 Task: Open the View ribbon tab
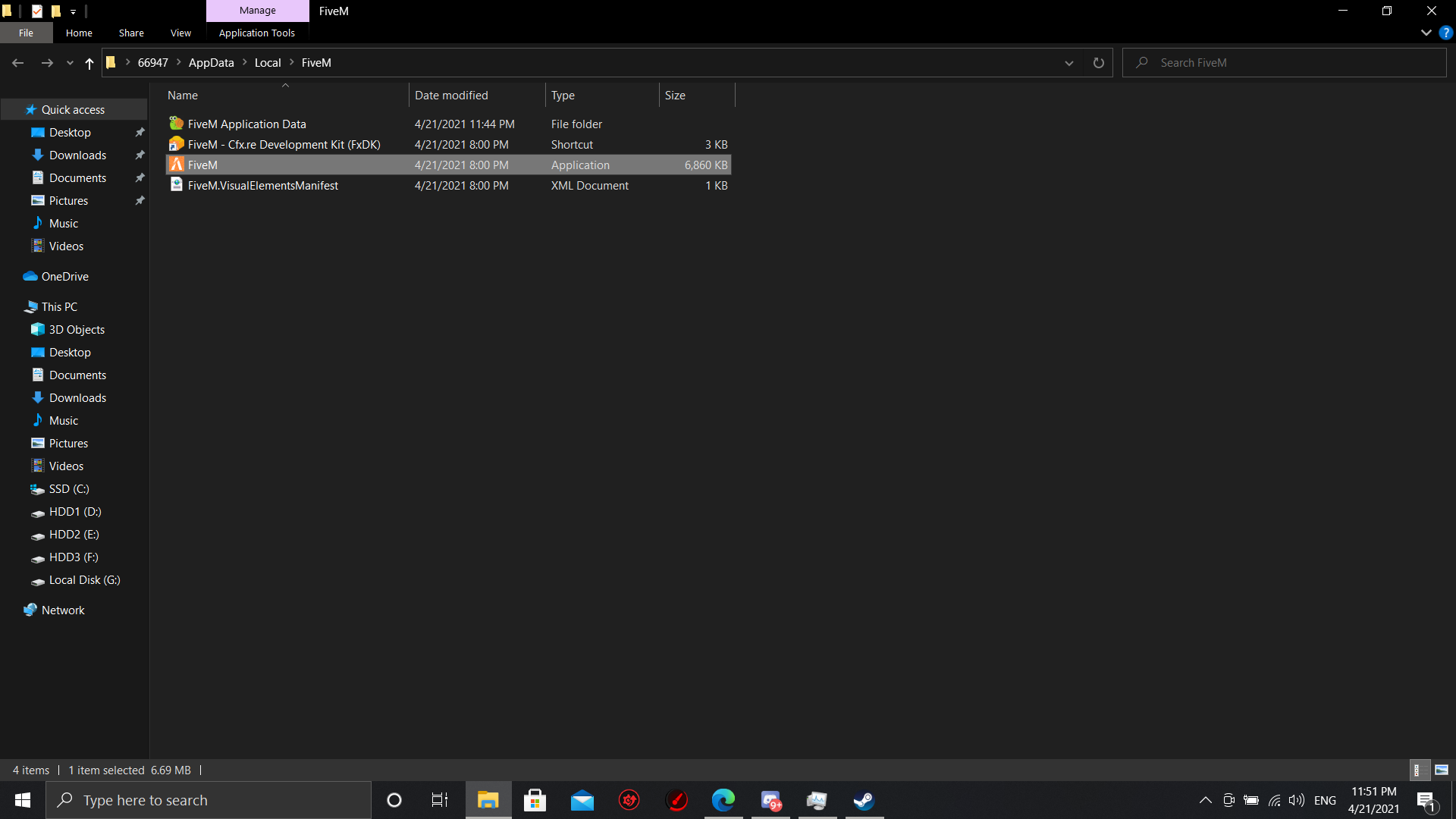180,33
